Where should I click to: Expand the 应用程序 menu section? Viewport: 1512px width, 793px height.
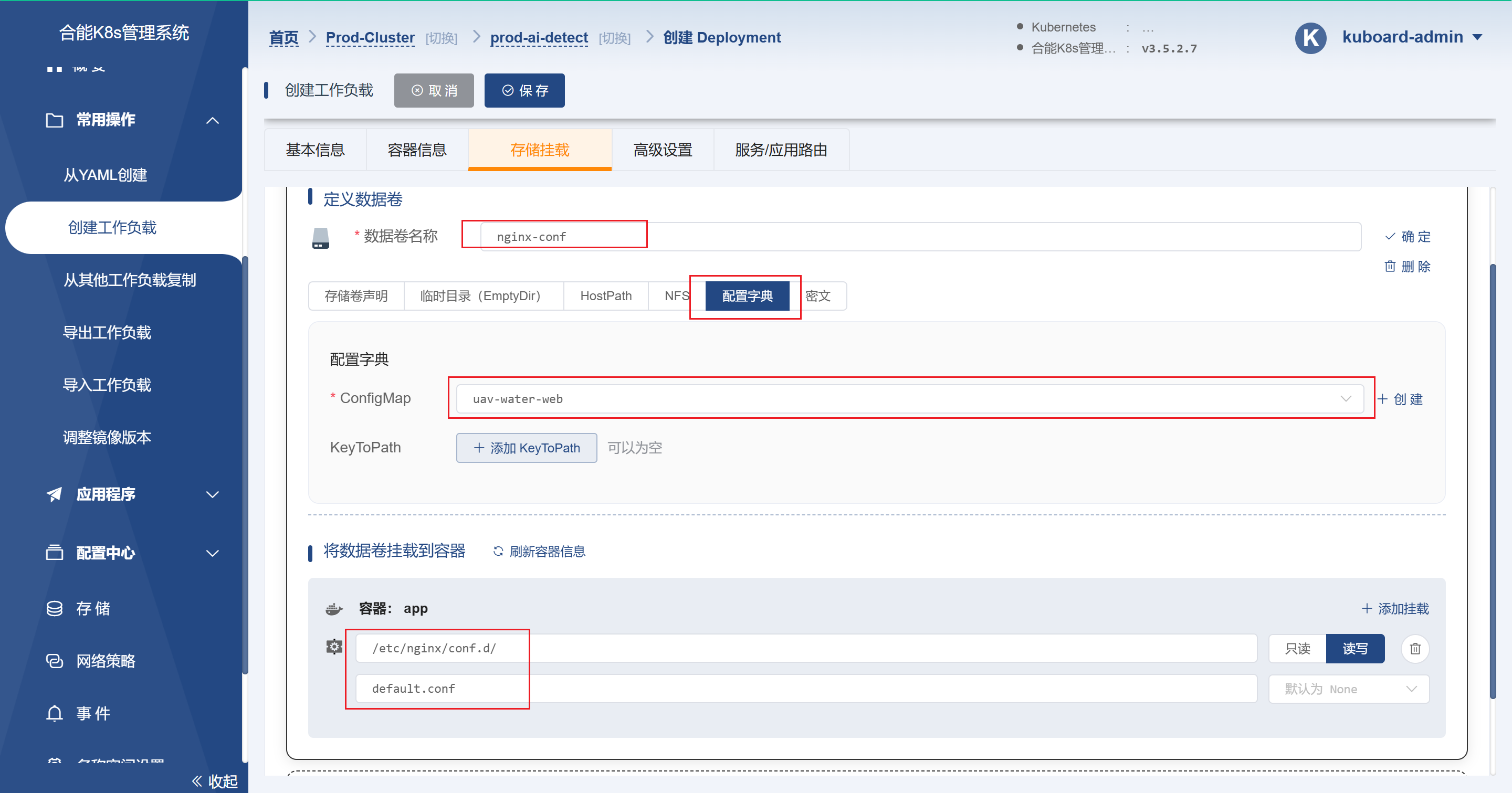tap(213, 494)
